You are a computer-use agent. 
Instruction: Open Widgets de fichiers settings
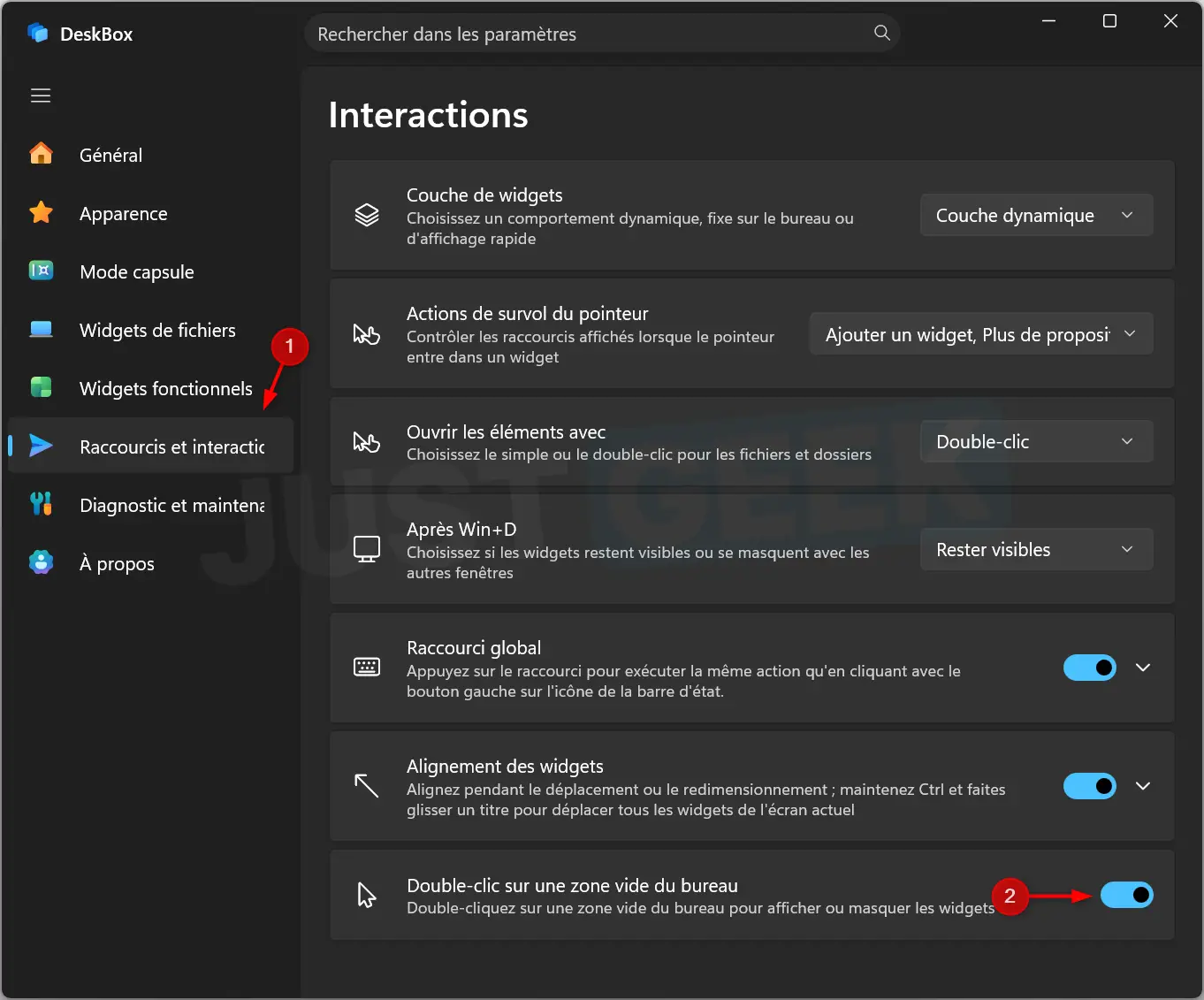click(150, 330)
